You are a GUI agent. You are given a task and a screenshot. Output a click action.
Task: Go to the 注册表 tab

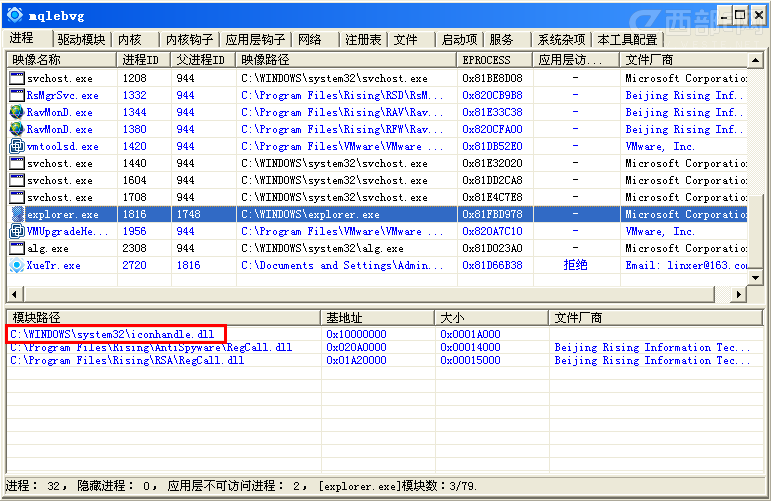[363, 40]
